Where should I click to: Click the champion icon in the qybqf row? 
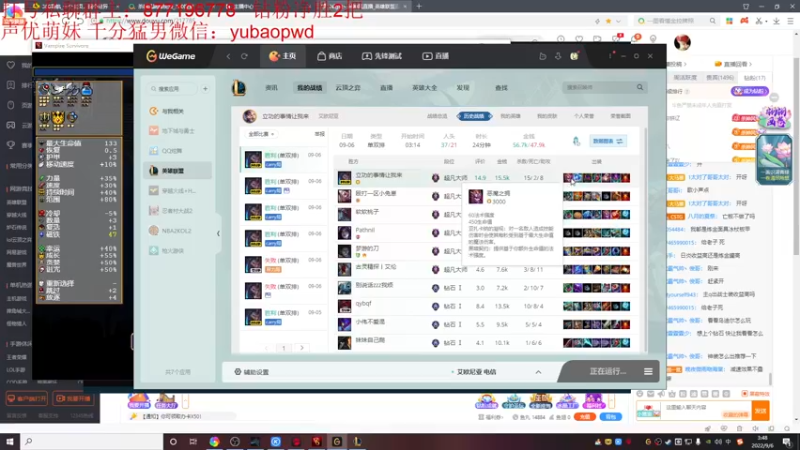[344, 306]
